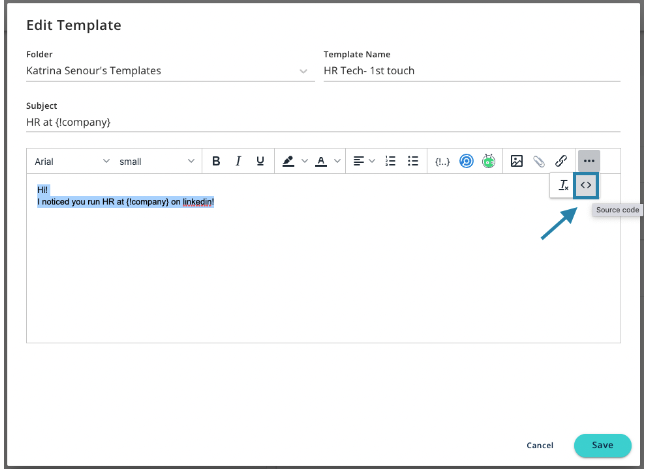Screen dimensions: 645x469
Task: Insert an image into template
Action: pyautogui.click(x=517, y=161)
